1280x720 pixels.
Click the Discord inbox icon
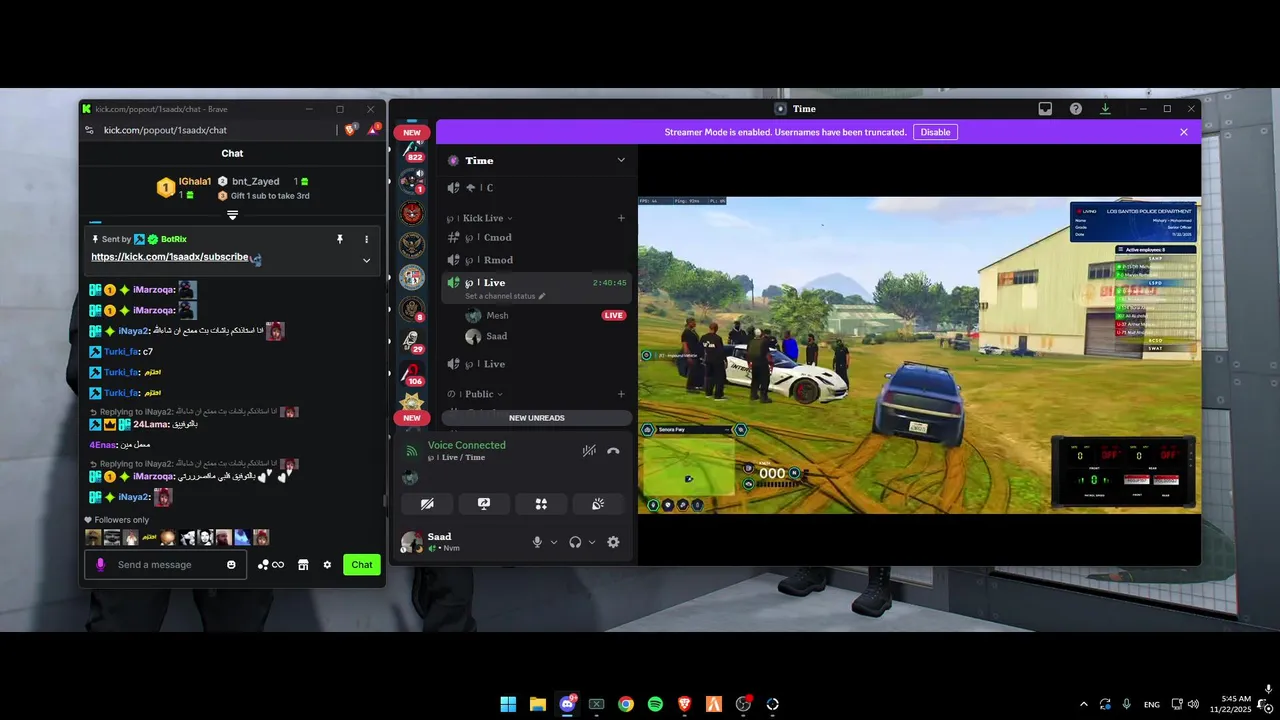point(1045,109)
